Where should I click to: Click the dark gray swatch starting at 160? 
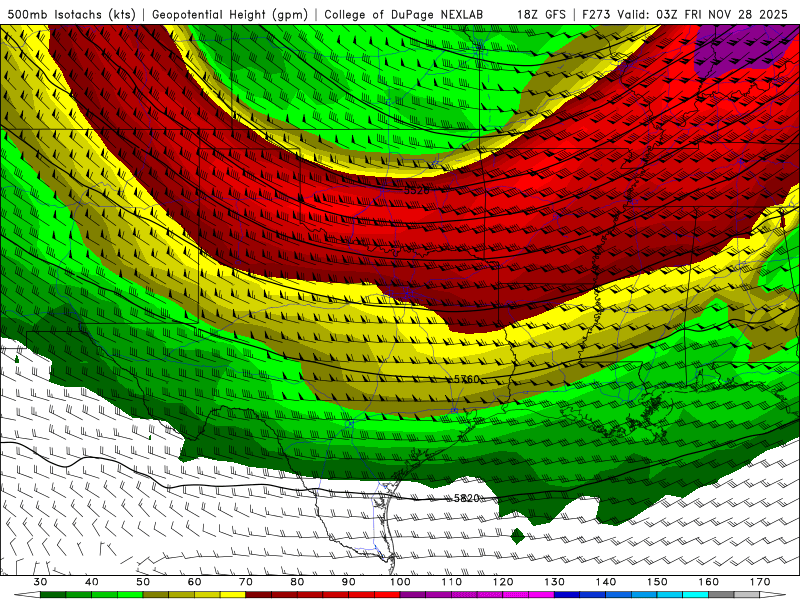(721, 595)
